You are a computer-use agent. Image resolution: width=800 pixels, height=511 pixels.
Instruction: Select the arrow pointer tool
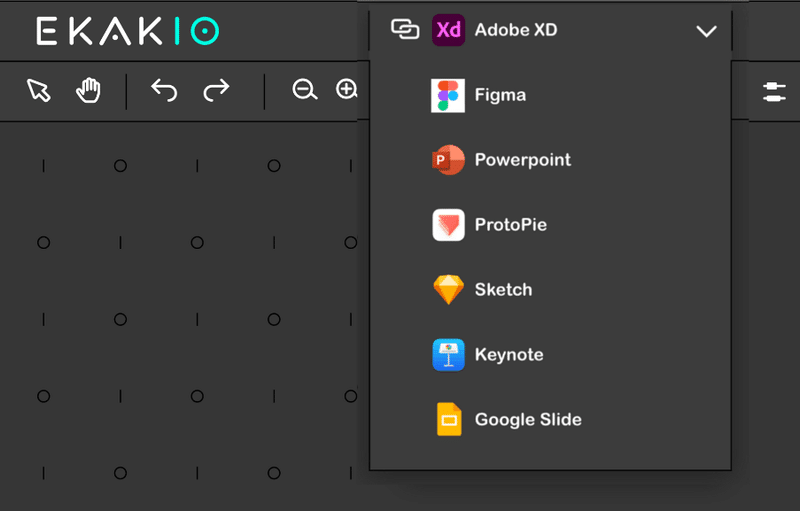point(39,91)
